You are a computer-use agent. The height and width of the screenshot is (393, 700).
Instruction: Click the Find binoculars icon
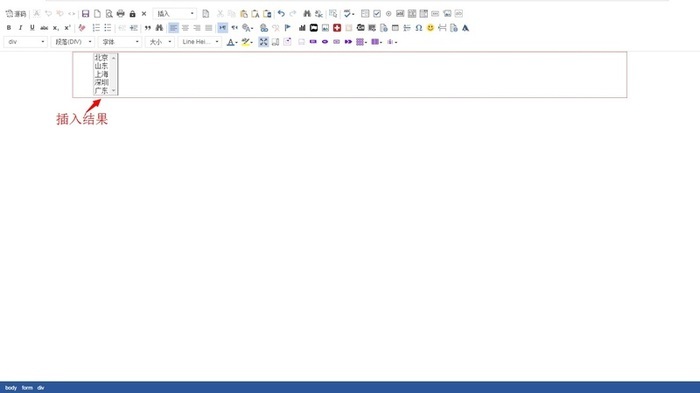[307, 14]
